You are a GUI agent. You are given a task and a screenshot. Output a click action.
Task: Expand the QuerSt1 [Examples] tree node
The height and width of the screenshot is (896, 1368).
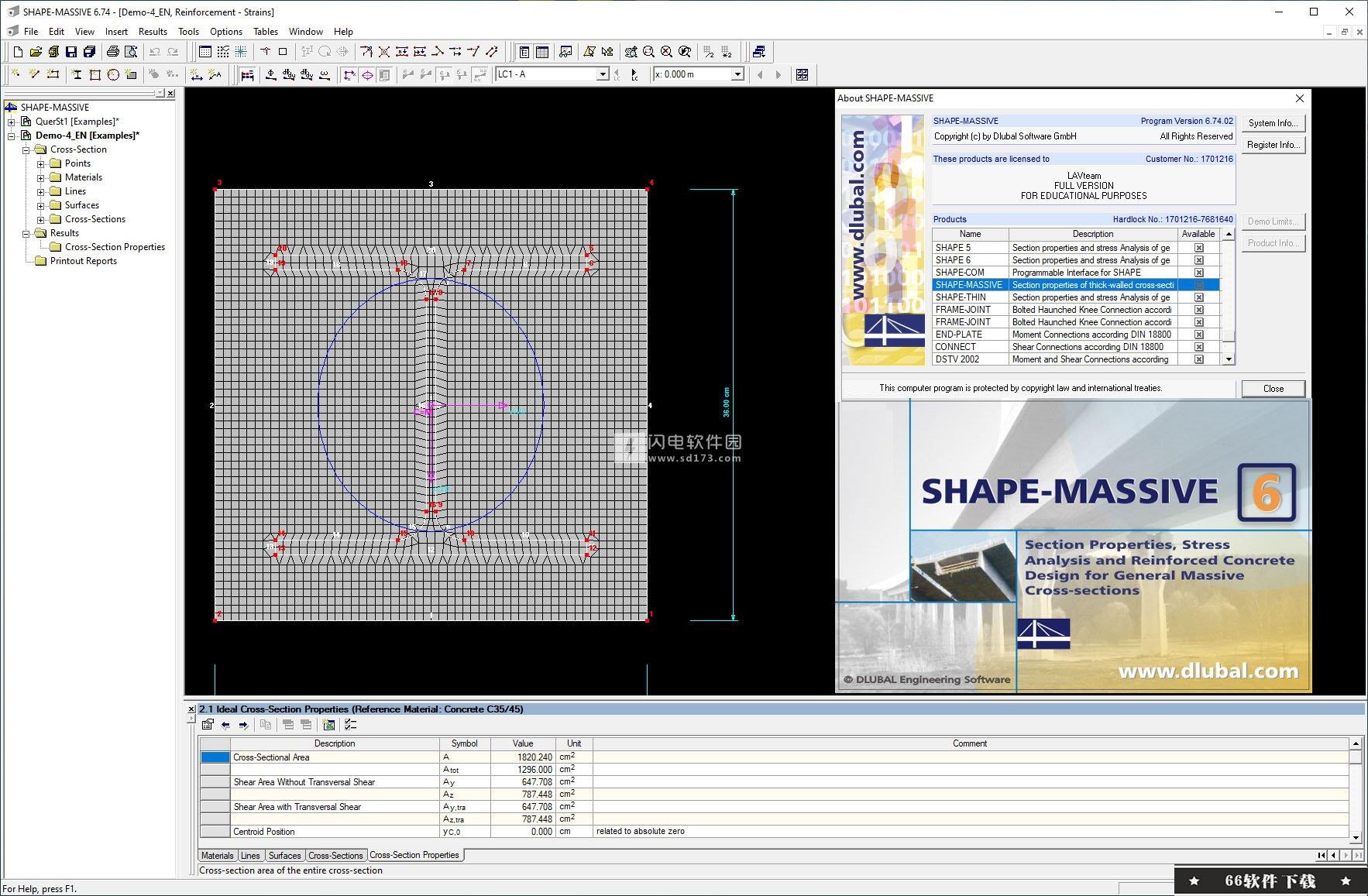tap(12, 122)
